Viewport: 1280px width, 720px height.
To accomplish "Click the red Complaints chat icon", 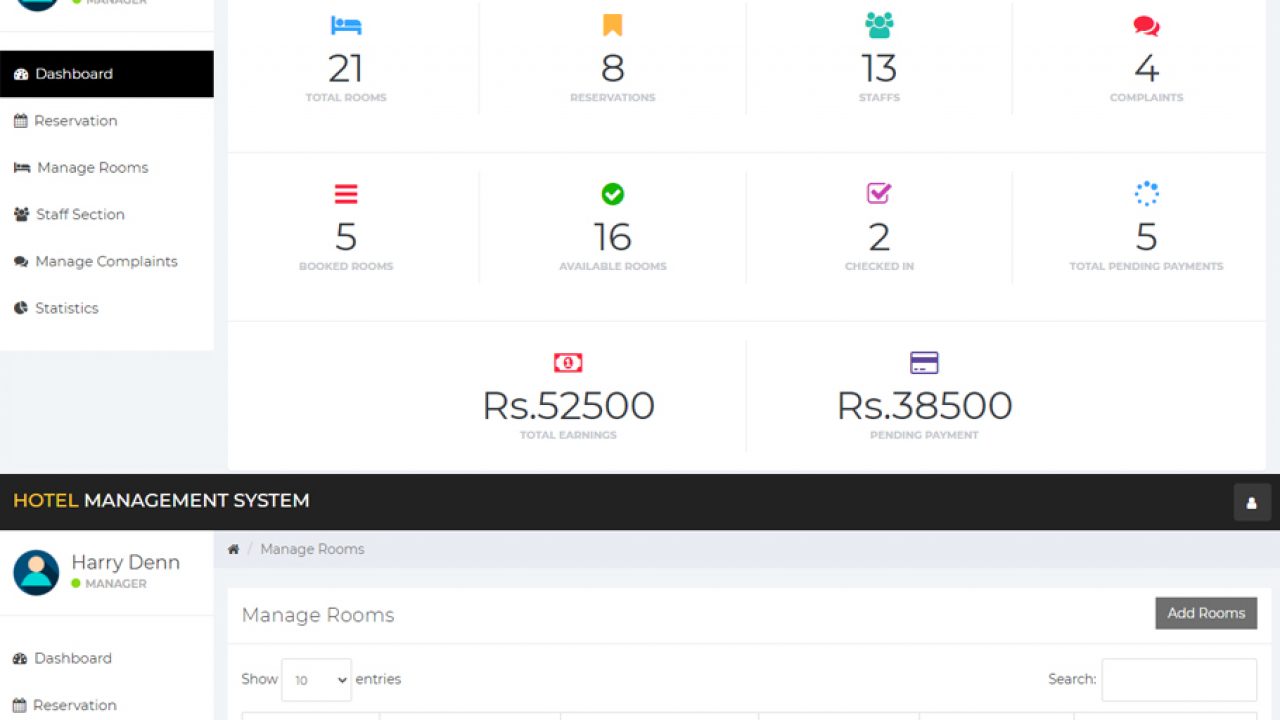I will pos(1146,26).
